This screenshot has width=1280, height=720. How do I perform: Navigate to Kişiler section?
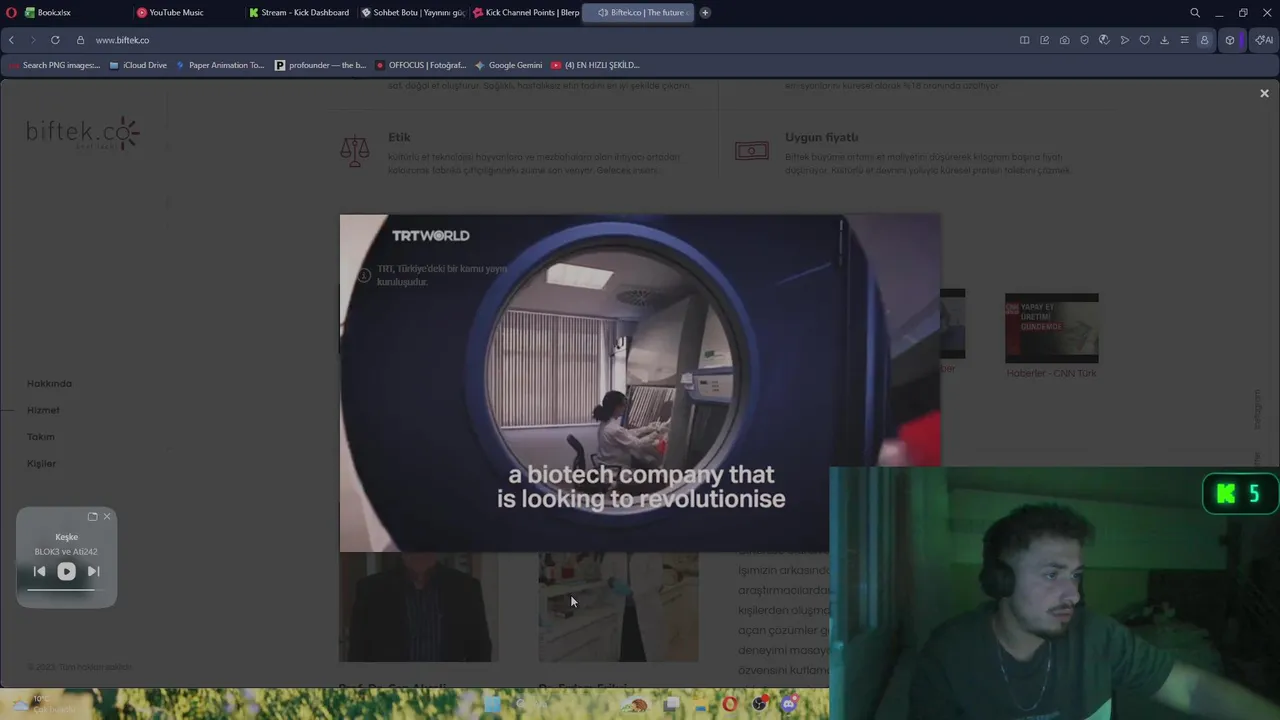(42, 464)
